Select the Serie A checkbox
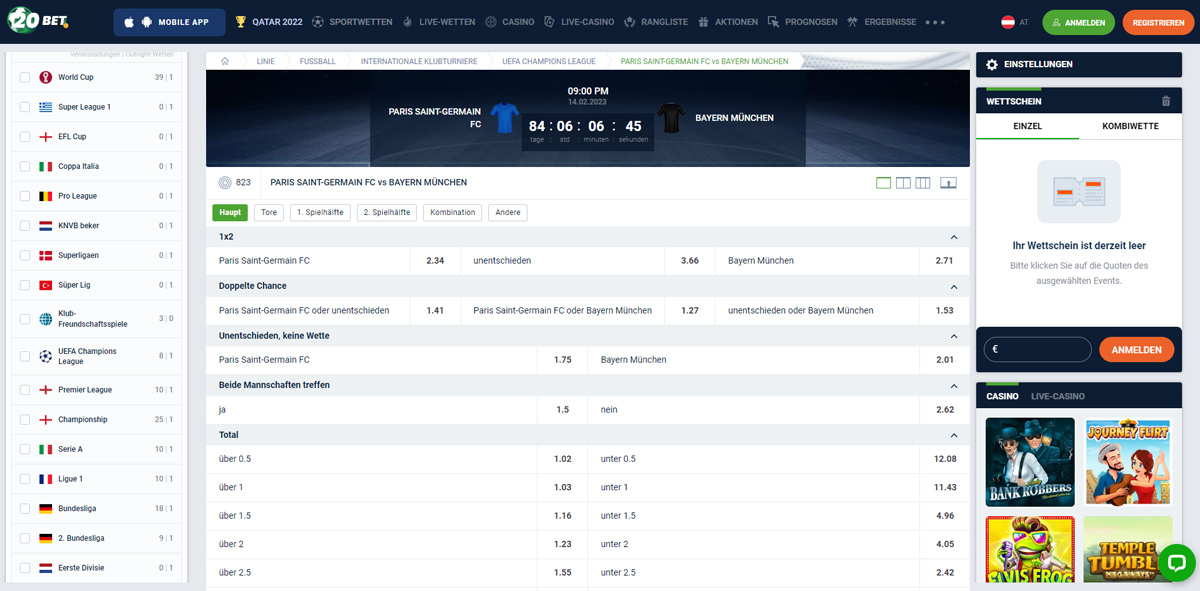This screenshot has height=591, width=1200. (25, 449)
